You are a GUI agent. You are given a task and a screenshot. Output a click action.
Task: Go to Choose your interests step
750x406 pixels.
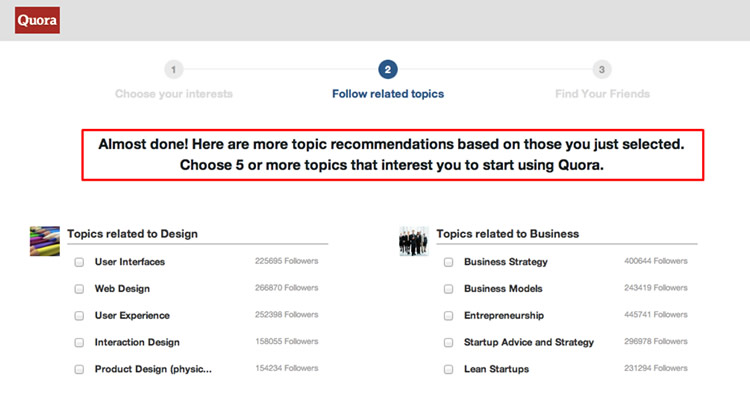(174, 94)
